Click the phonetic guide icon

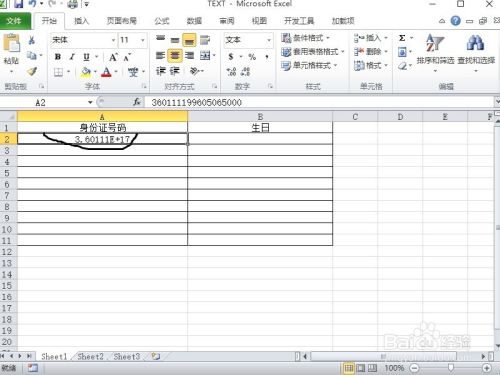tap(133, 72)
